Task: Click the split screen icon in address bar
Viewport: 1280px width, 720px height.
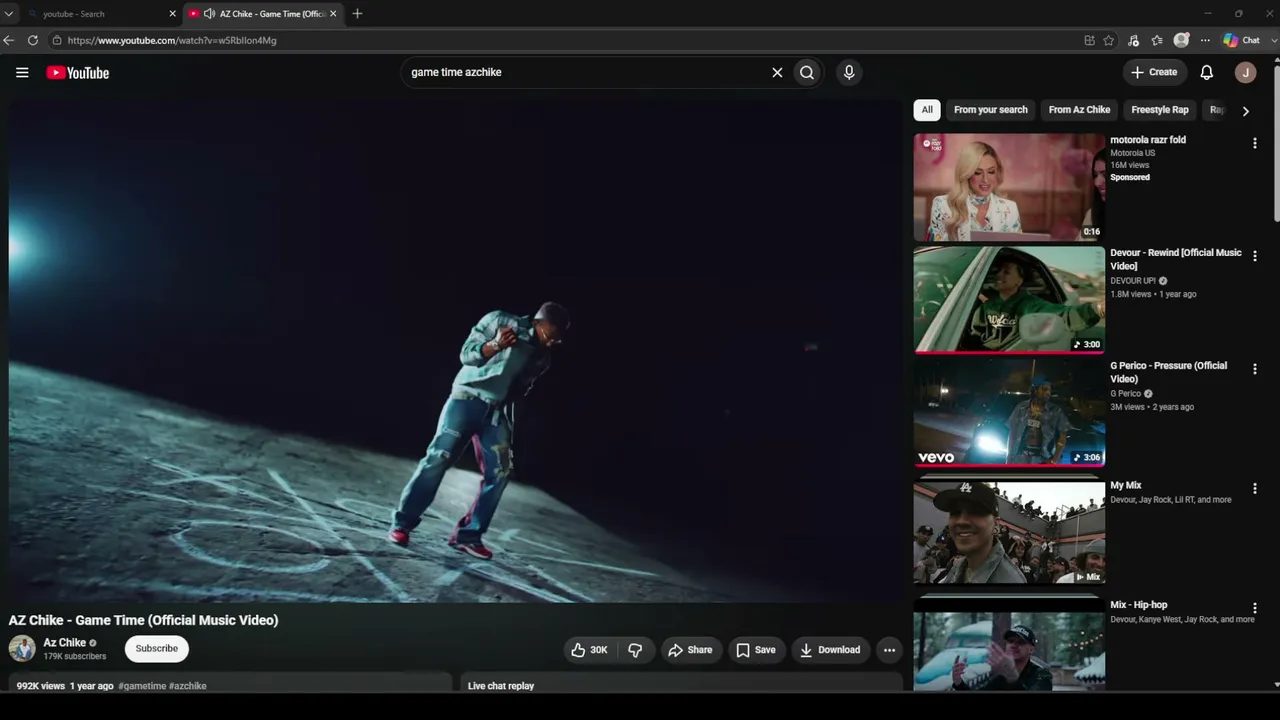Action: coord(1089,40)
